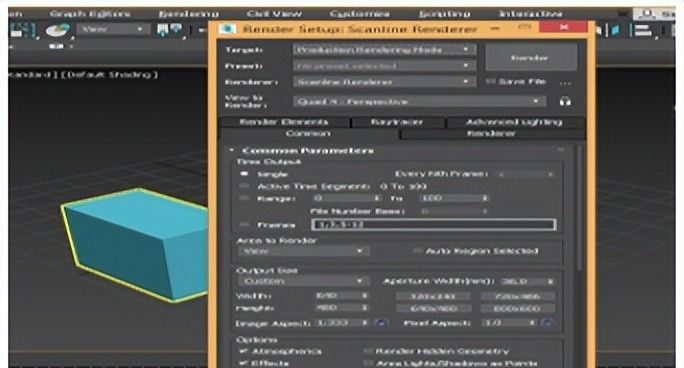Click the snaps toggle icon left of the teapot
Viewport: 684px width, 368px height.
point(23,30)
